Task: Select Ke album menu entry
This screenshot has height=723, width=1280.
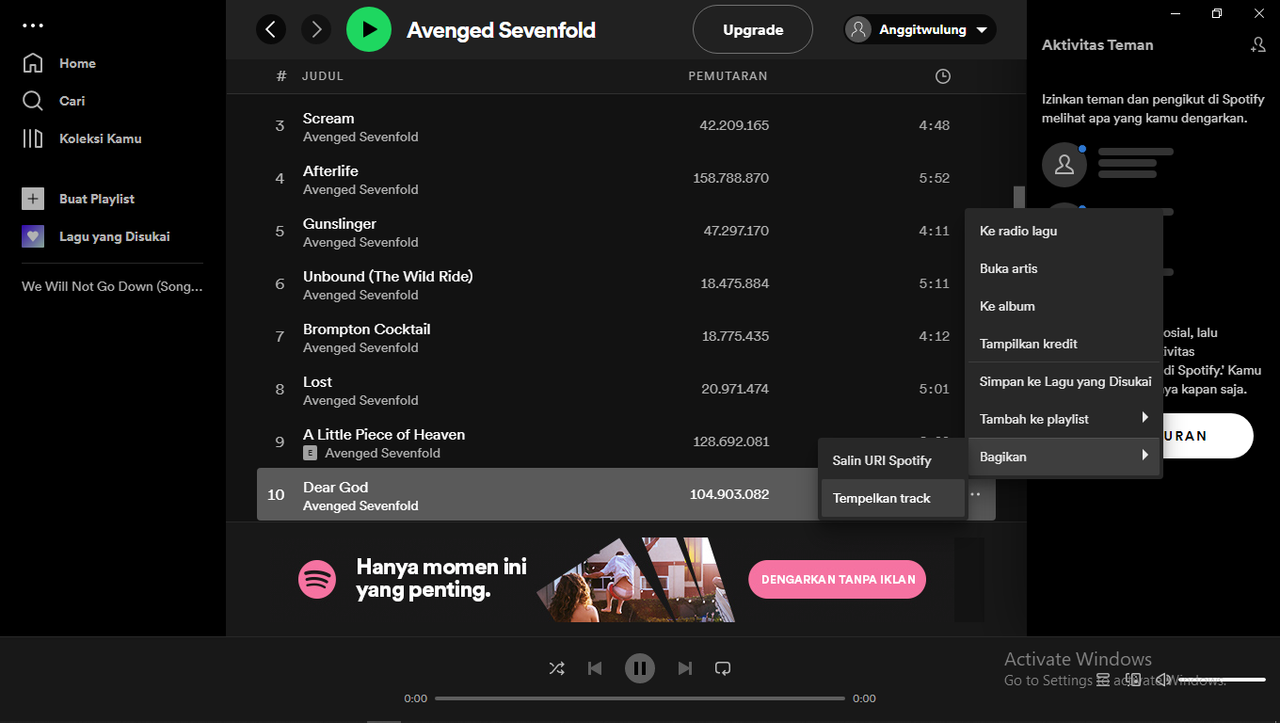Action: (1064, 306)
